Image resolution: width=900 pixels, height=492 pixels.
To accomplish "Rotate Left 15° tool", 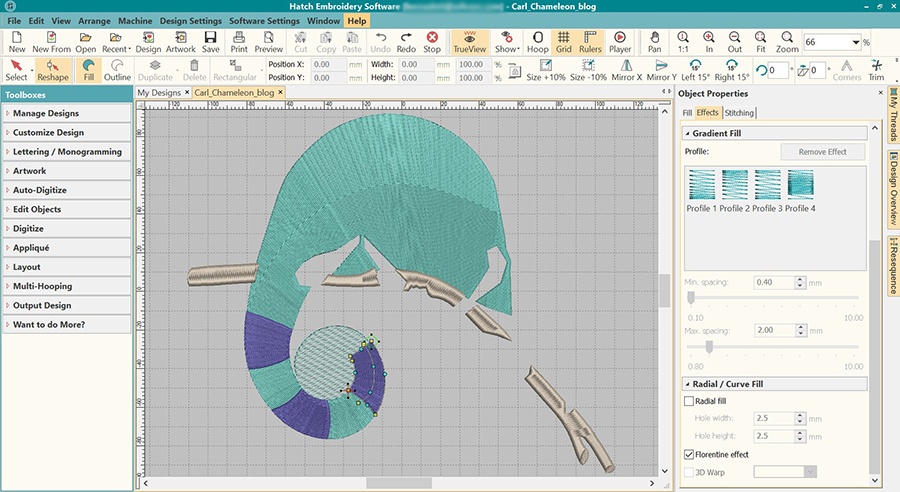I will 696,70.
